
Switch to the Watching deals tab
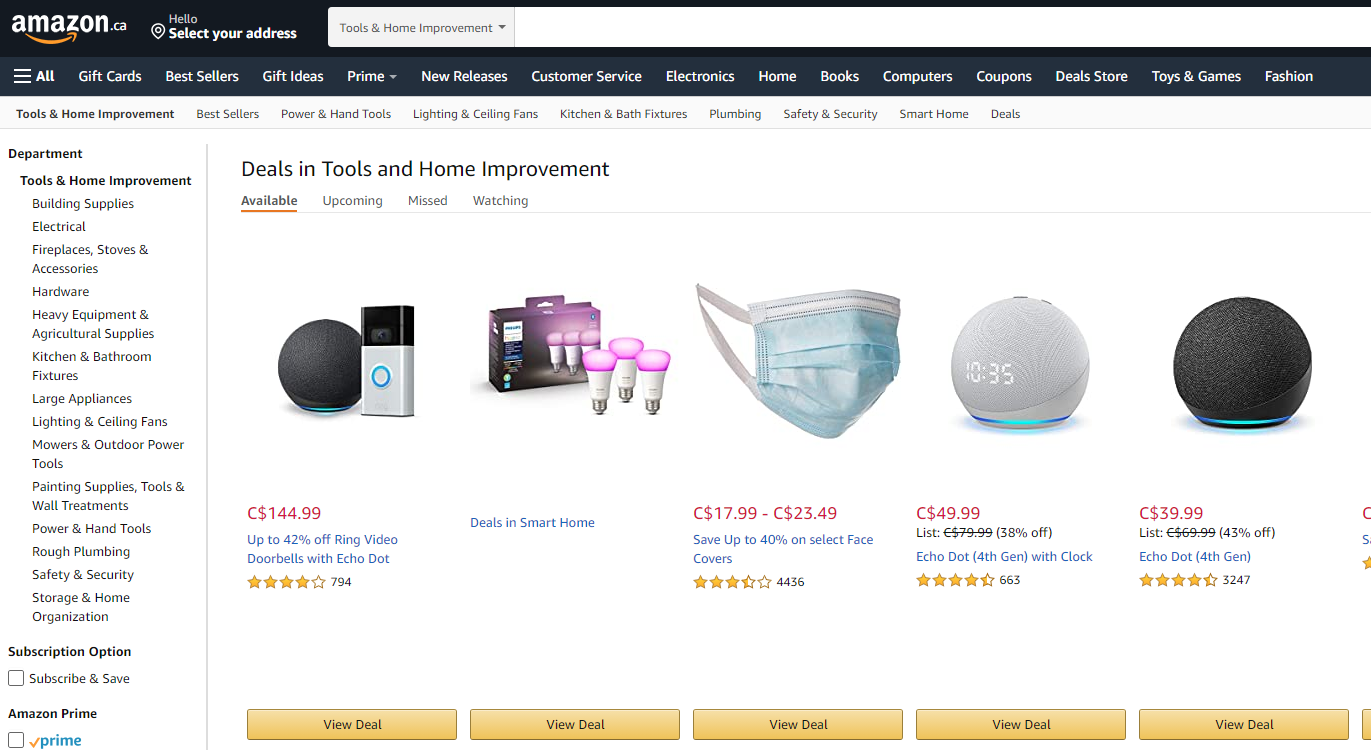pyautogui.click(x=500, y=201)
